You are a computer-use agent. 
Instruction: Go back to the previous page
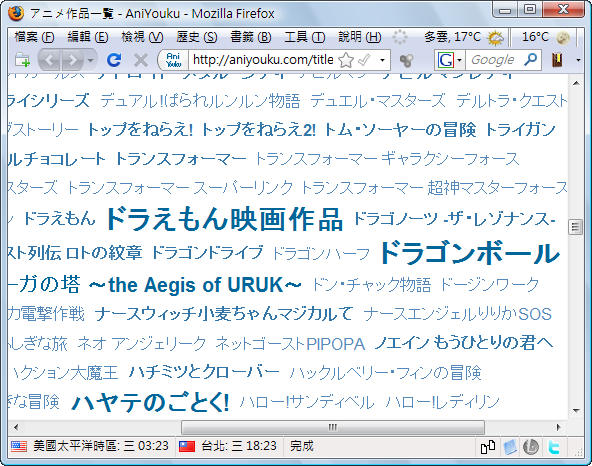coord(49,60)
